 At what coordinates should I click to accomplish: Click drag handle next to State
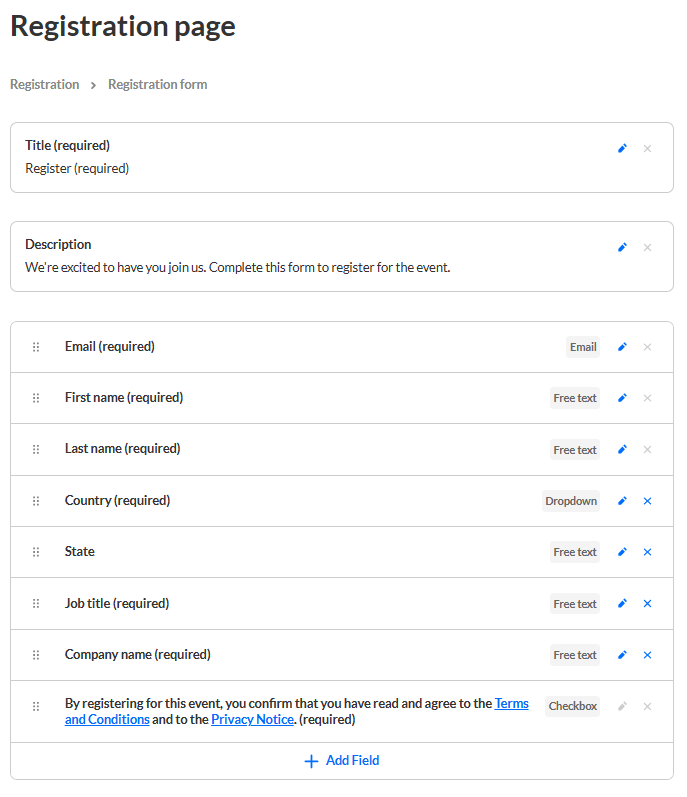[36, 552]
